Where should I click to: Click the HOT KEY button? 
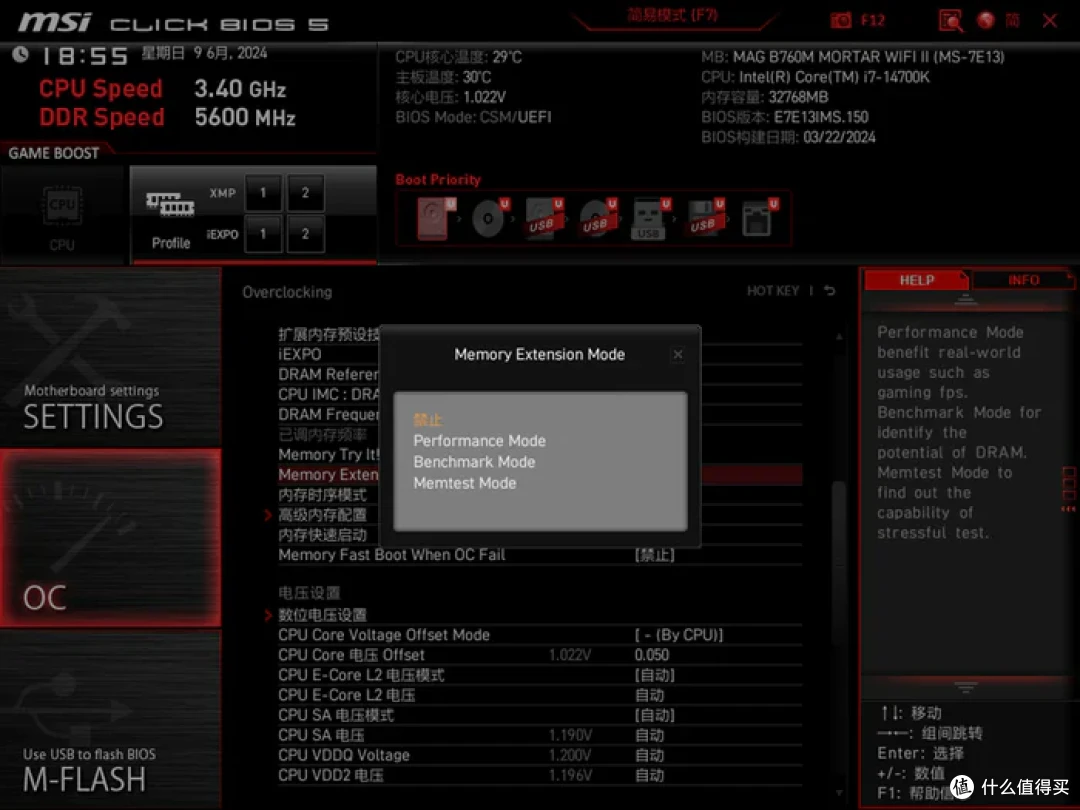[x=773, y=291]
